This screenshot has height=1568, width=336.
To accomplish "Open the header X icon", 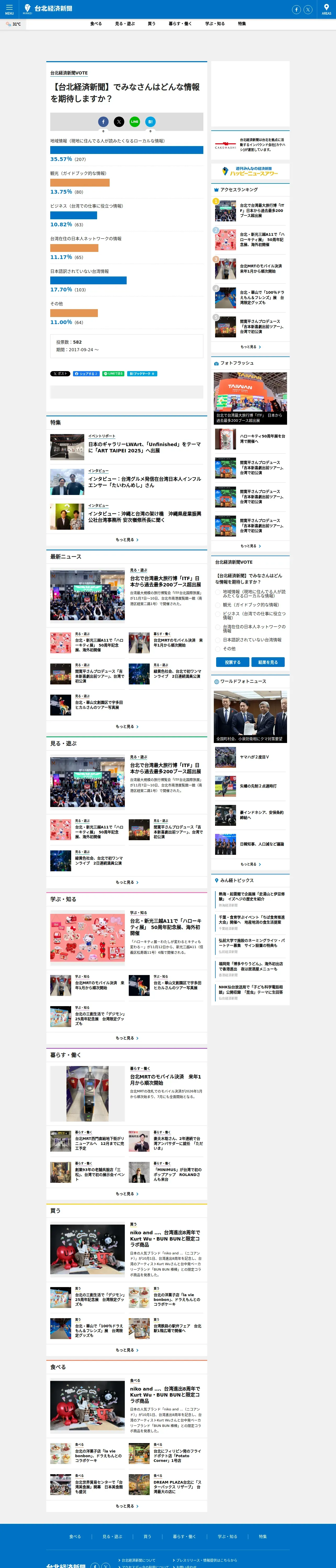I will pos(308,9).
